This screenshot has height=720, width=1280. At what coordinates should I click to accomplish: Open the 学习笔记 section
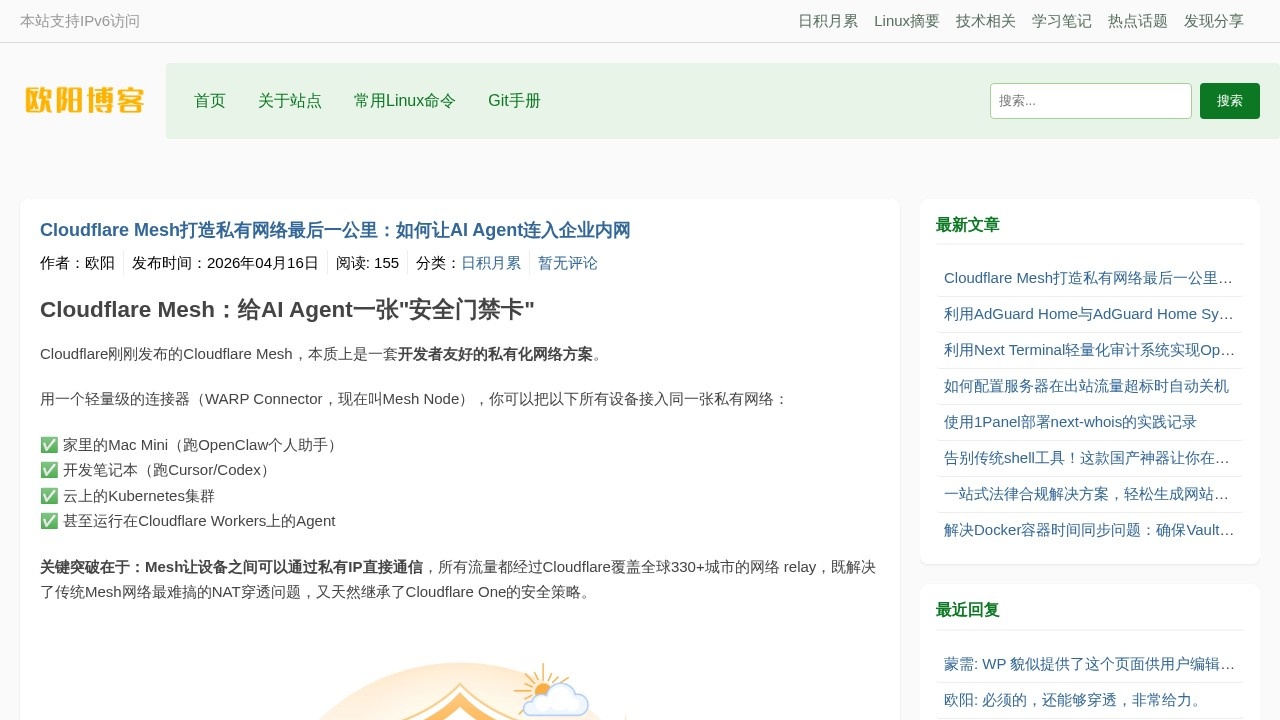(x=1061, y=20)
